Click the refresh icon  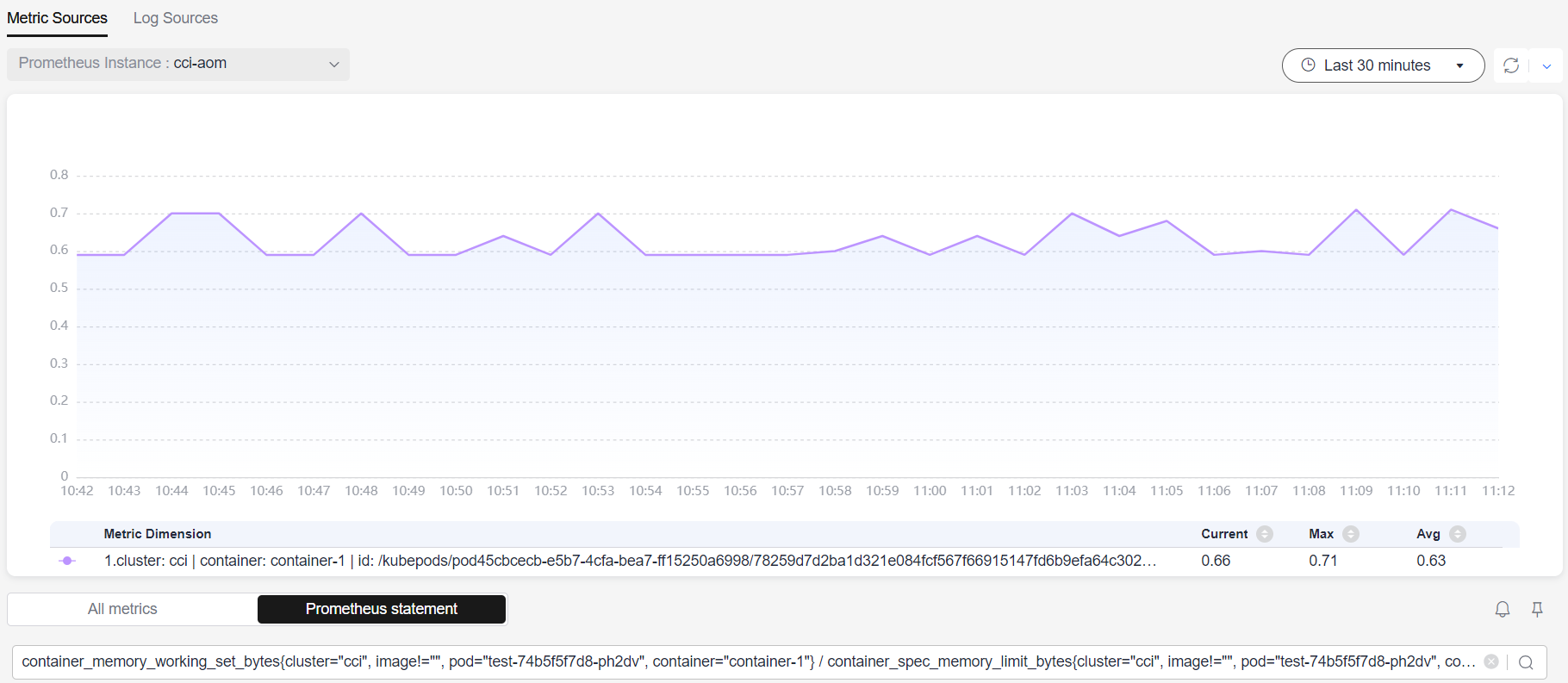(x=1511, y=65)
